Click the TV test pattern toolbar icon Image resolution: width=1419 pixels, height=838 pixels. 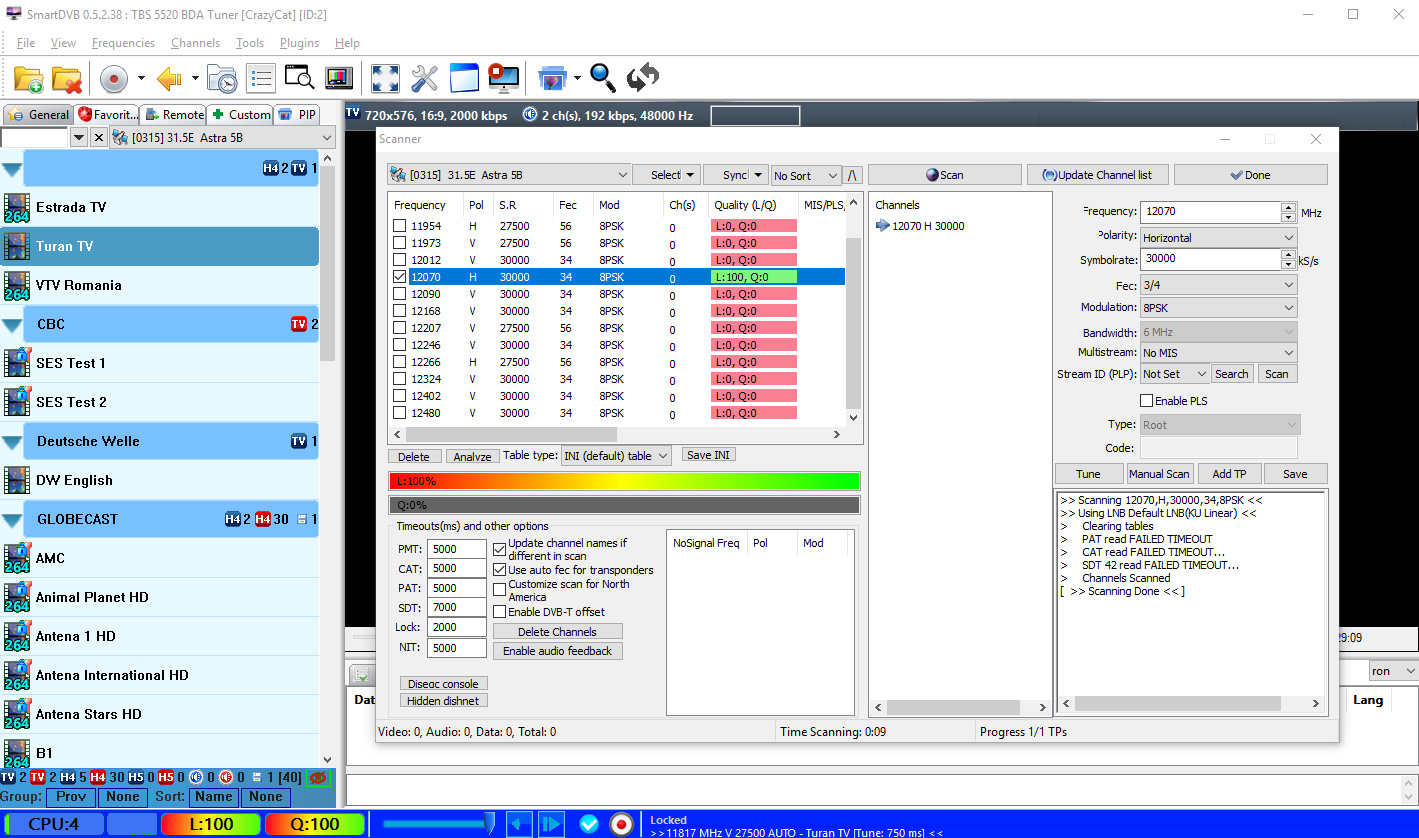pyautogui.click(x=338, y=78)
